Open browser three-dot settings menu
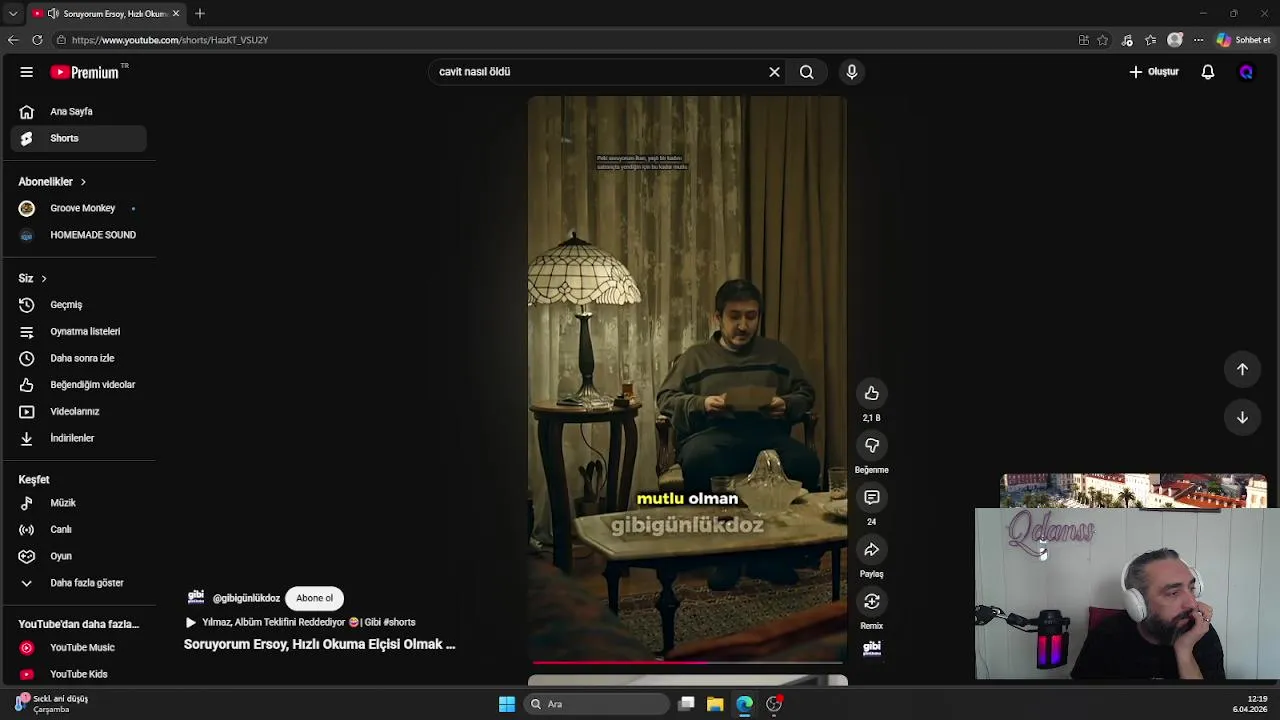Viewport: 1280px width, 720px height. (x=1198, y=40)
